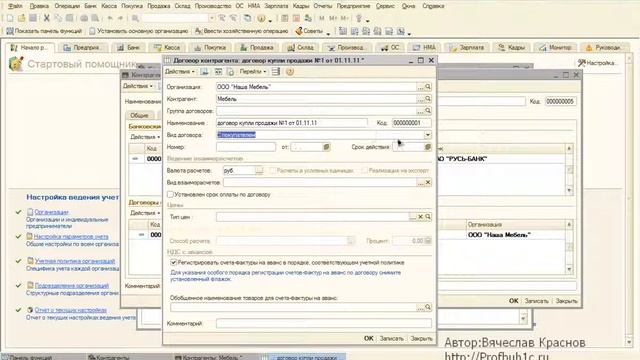Click the help icon in contract dialog toolbar

click(x=290, y=72)
